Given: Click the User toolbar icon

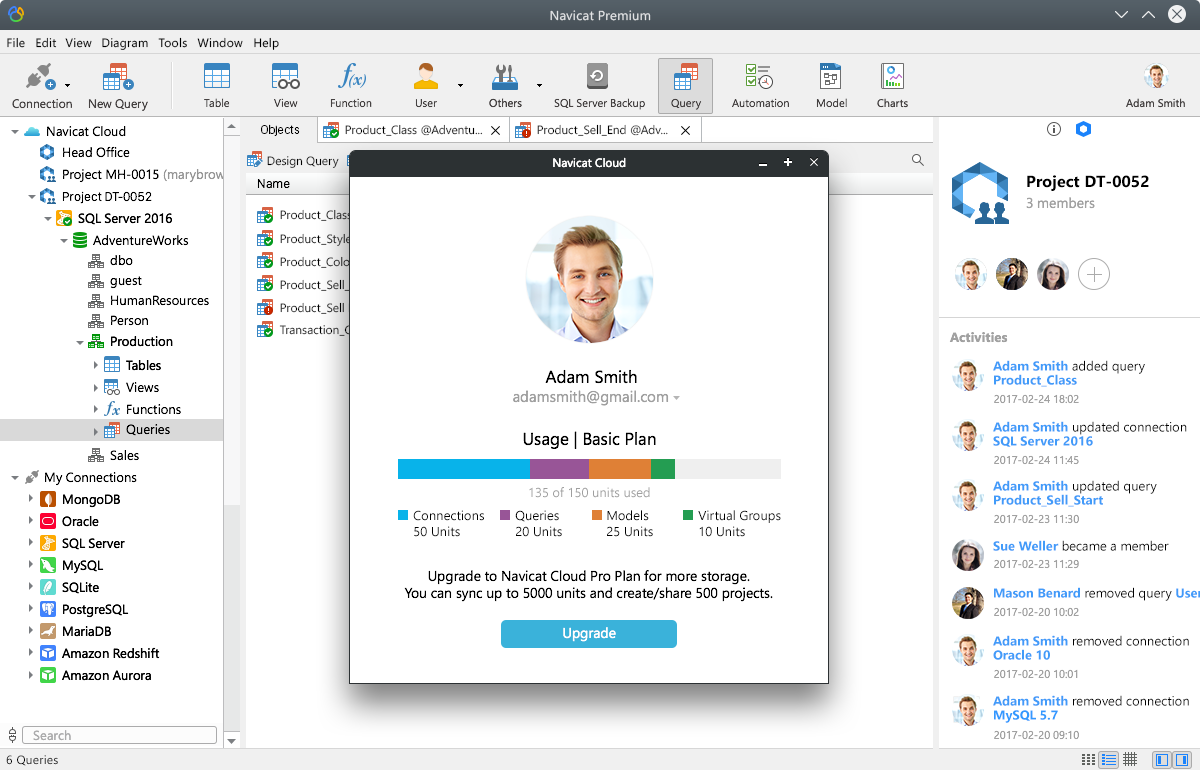Looking at the screenshot, I should pyautogui.click(x=426, y=86).
